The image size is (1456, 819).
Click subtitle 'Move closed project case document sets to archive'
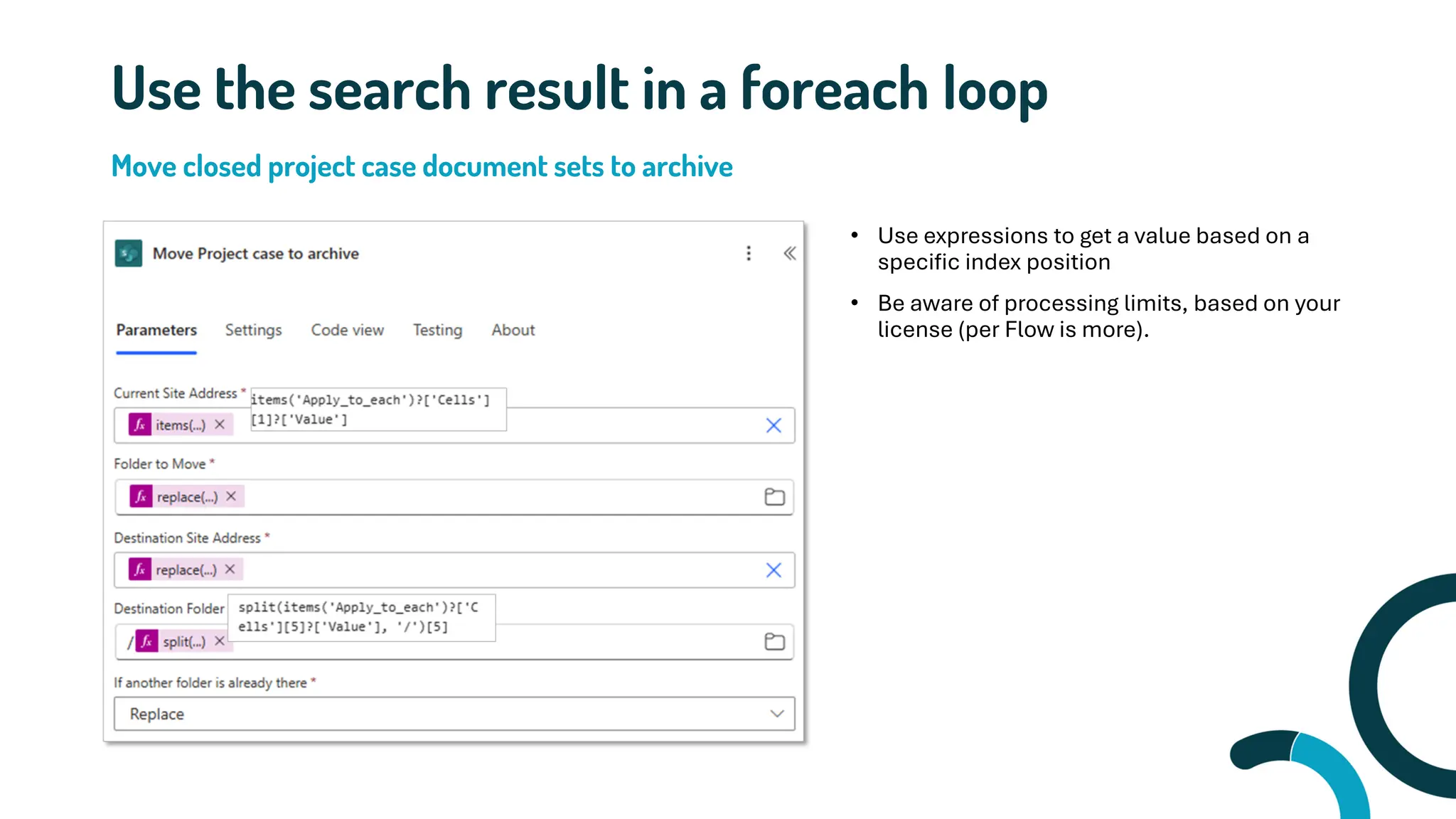click(422, 166)
